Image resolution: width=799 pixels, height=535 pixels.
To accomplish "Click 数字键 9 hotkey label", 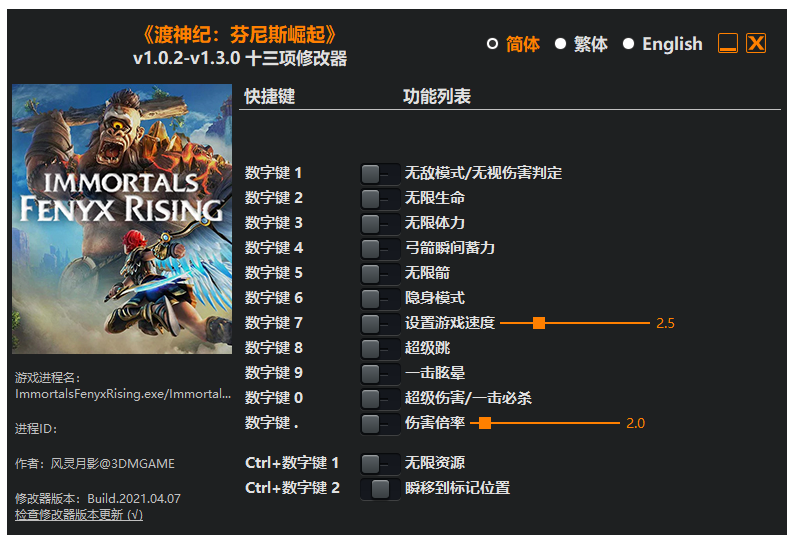I will pyautogui.click(x=274, y=372).
